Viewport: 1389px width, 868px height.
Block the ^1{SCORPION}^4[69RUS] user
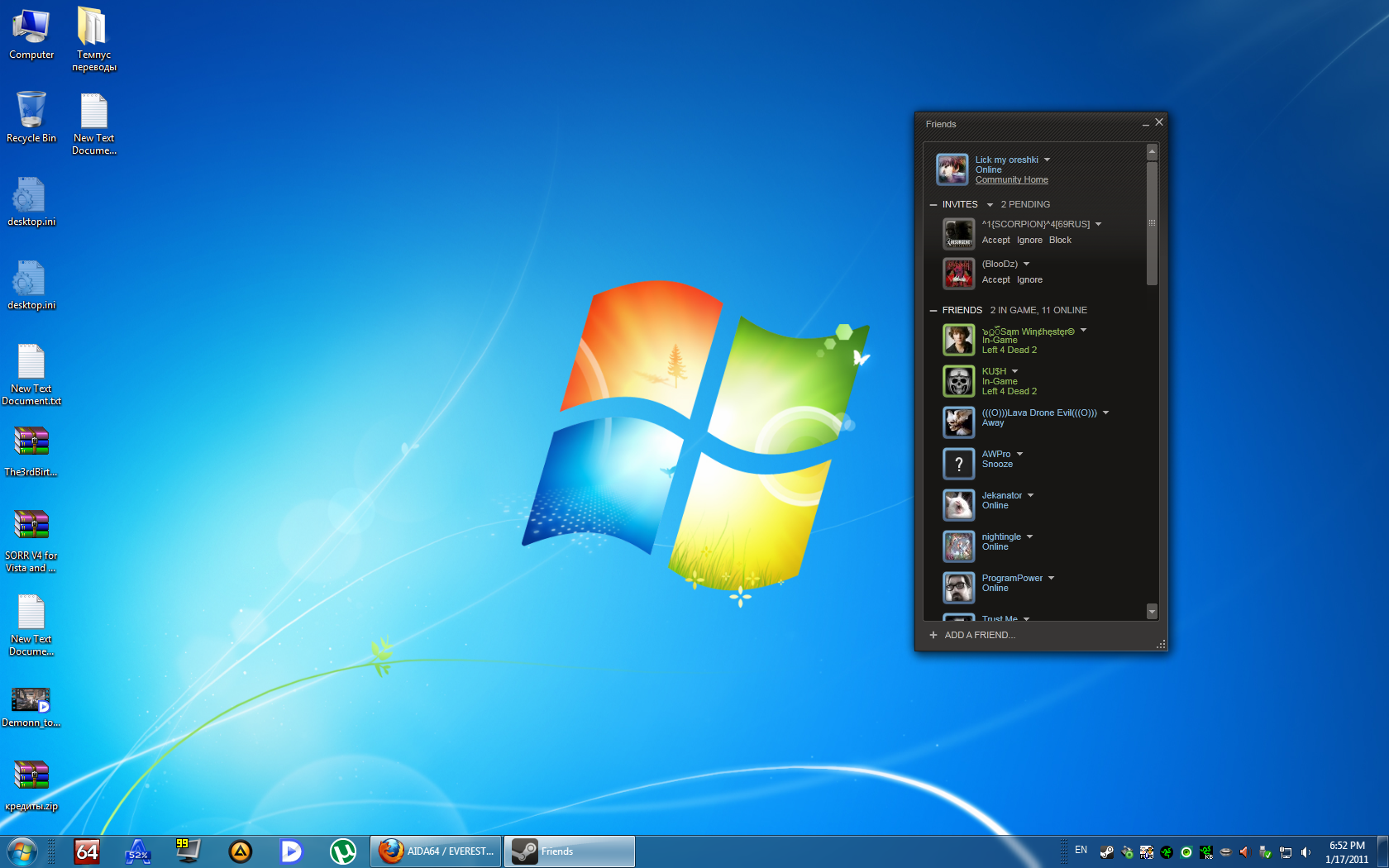coord(1060,240)
